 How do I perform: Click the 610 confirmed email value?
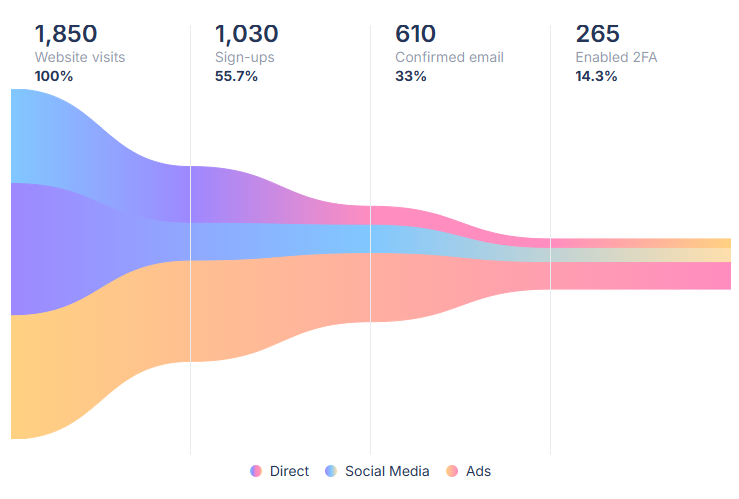point(416,35)
